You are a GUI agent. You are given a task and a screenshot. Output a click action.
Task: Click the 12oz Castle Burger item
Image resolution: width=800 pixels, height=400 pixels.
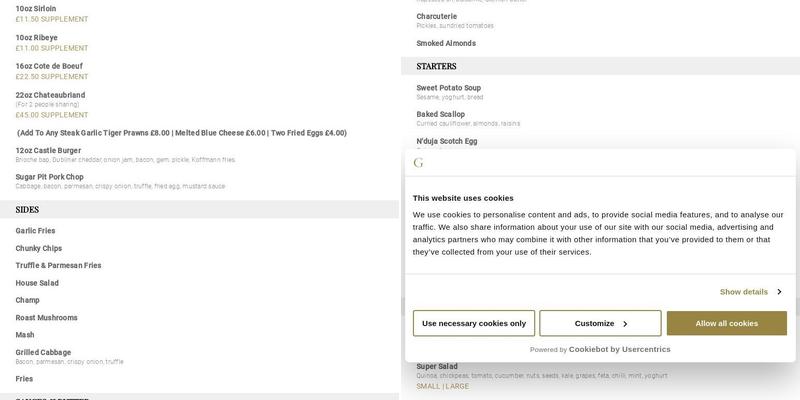(48, 150)
